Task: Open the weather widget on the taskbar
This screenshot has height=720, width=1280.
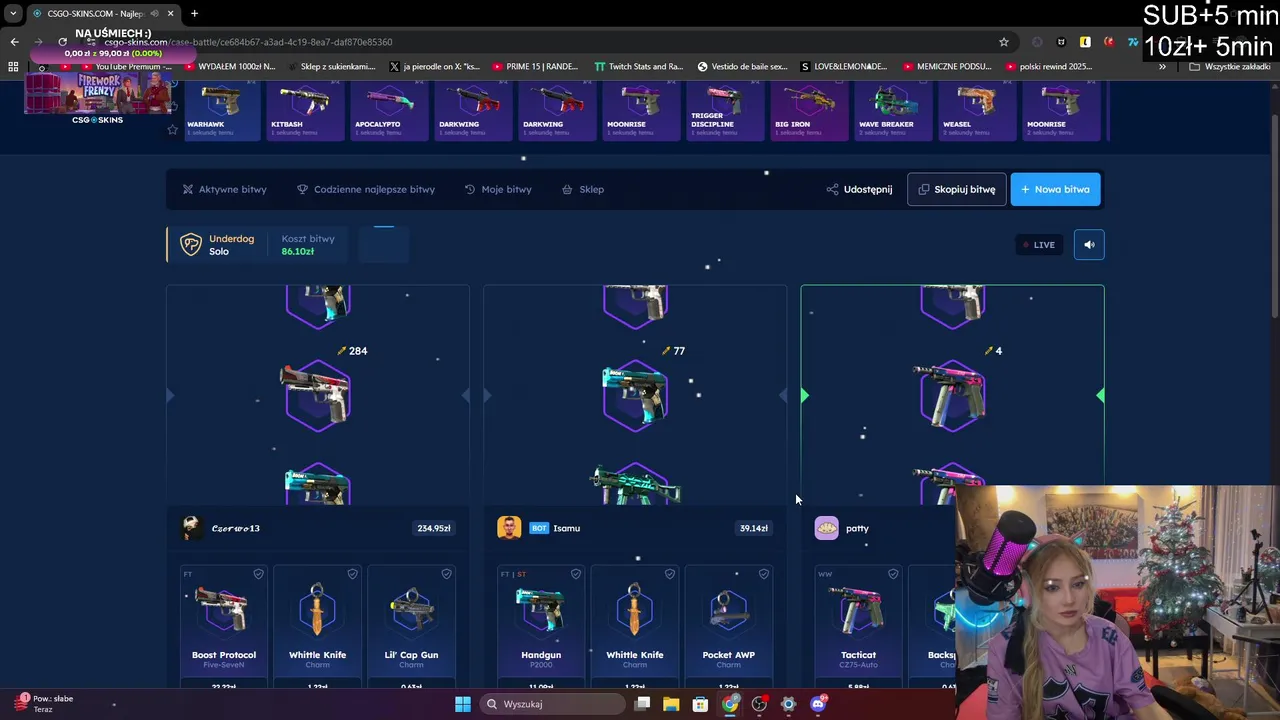Action: tap(45, 704)
